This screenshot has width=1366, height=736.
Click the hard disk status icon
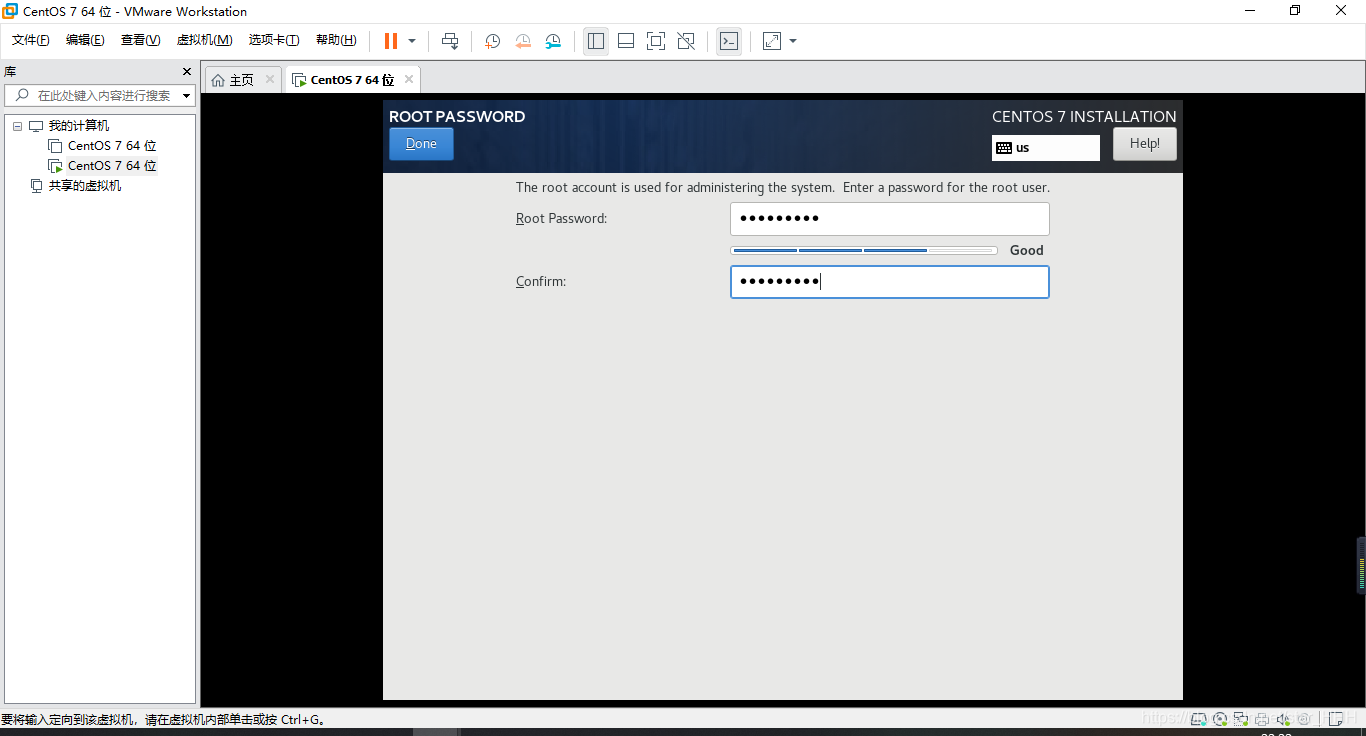click(x=1197, y=718)
